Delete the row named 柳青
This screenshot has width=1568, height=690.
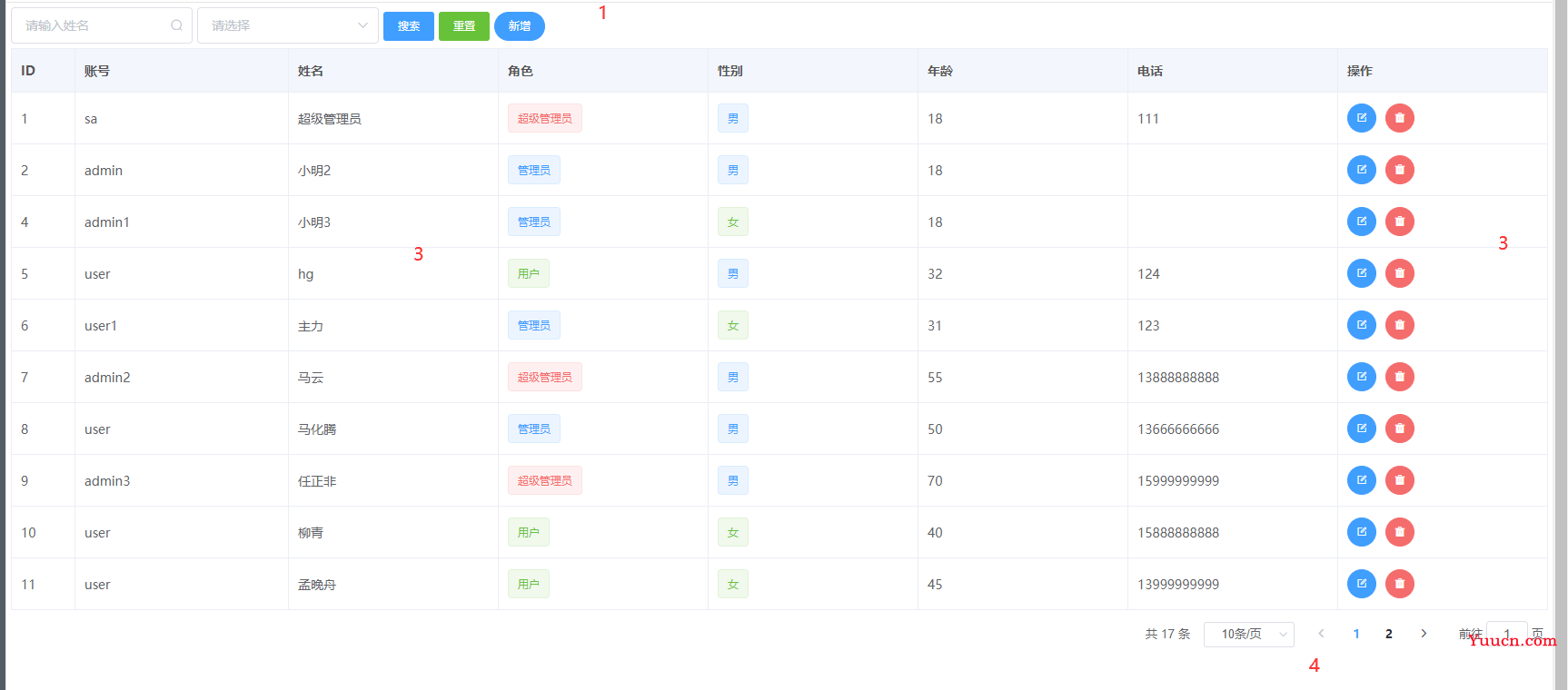tap(1399, 532)
